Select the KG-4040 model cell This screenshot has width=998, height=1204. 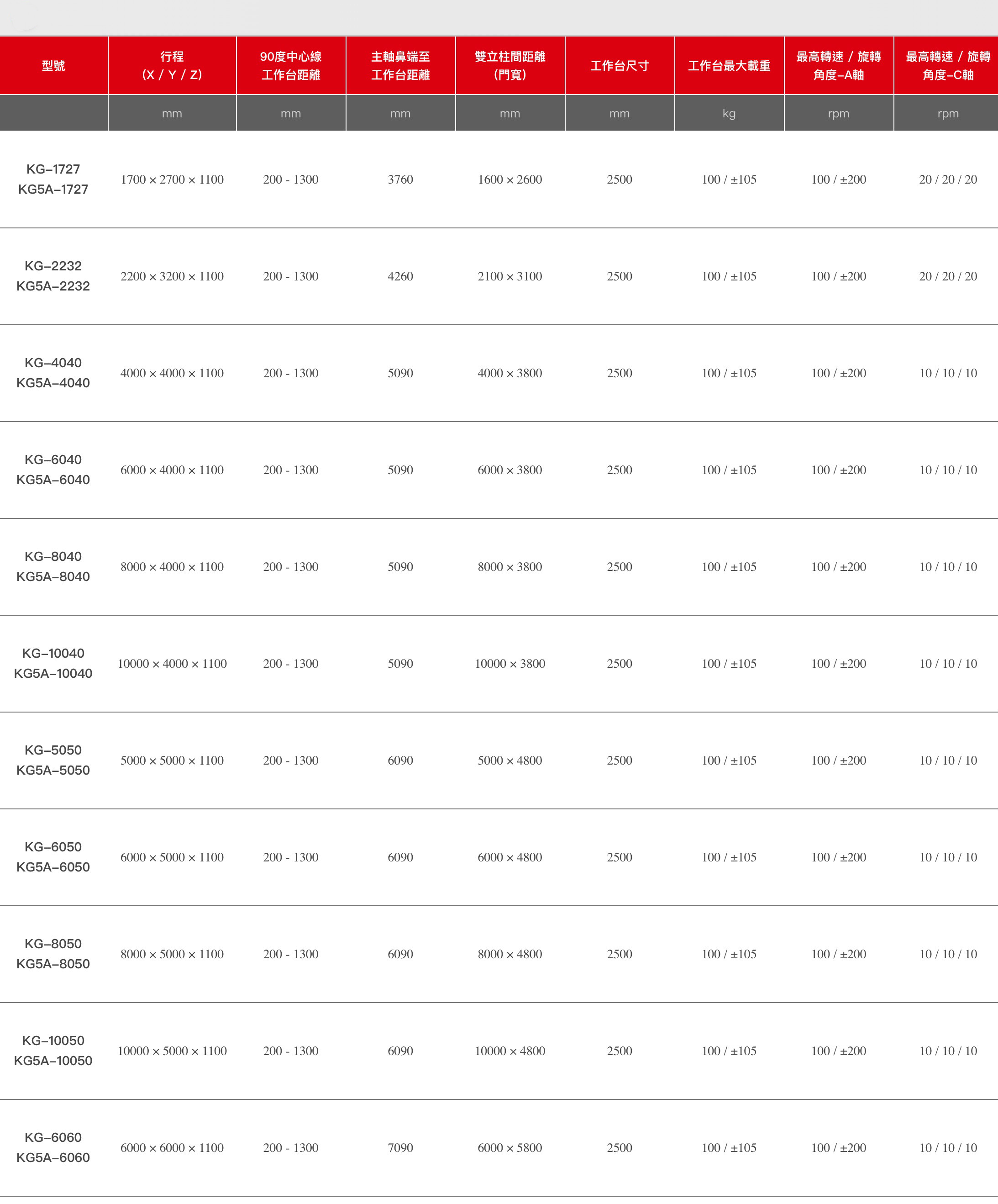pos(53,373)
